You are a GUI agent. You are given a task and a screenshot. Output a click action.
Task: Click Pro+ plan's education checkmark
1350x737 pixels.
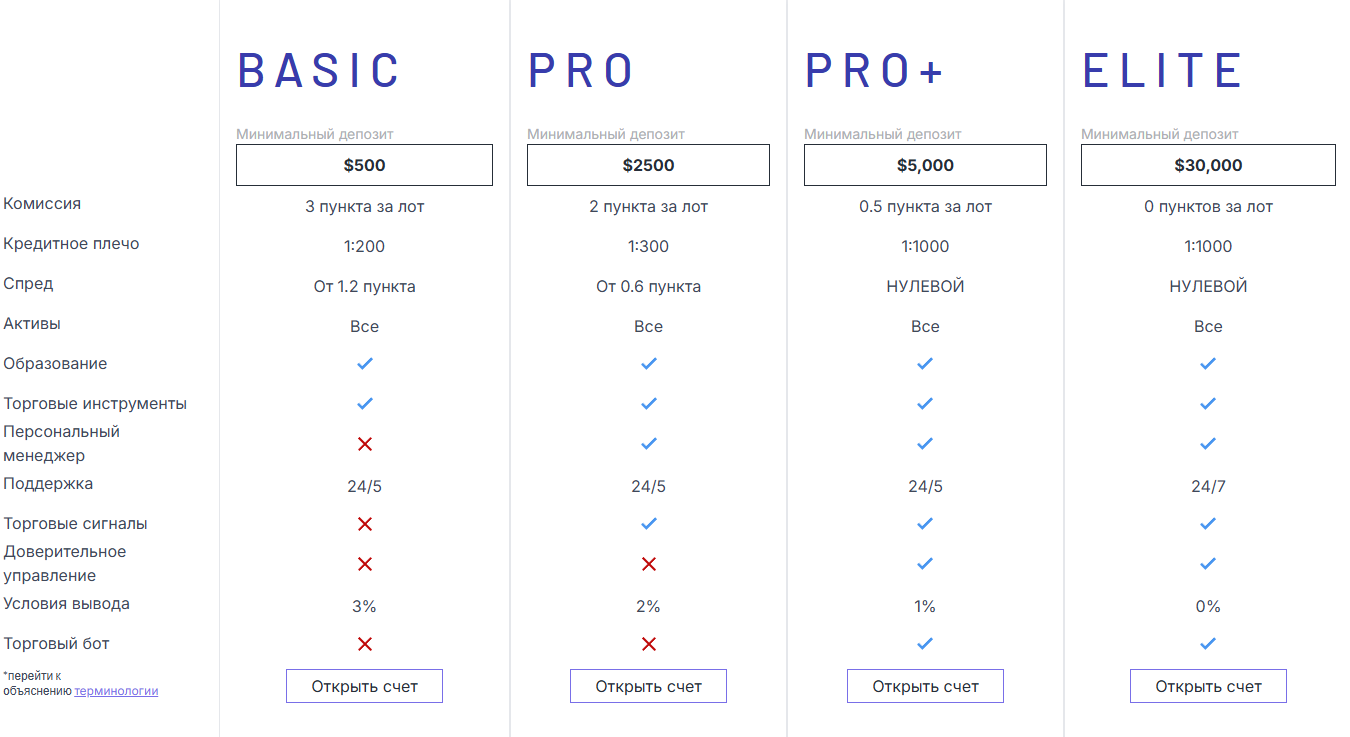point(925,364)
